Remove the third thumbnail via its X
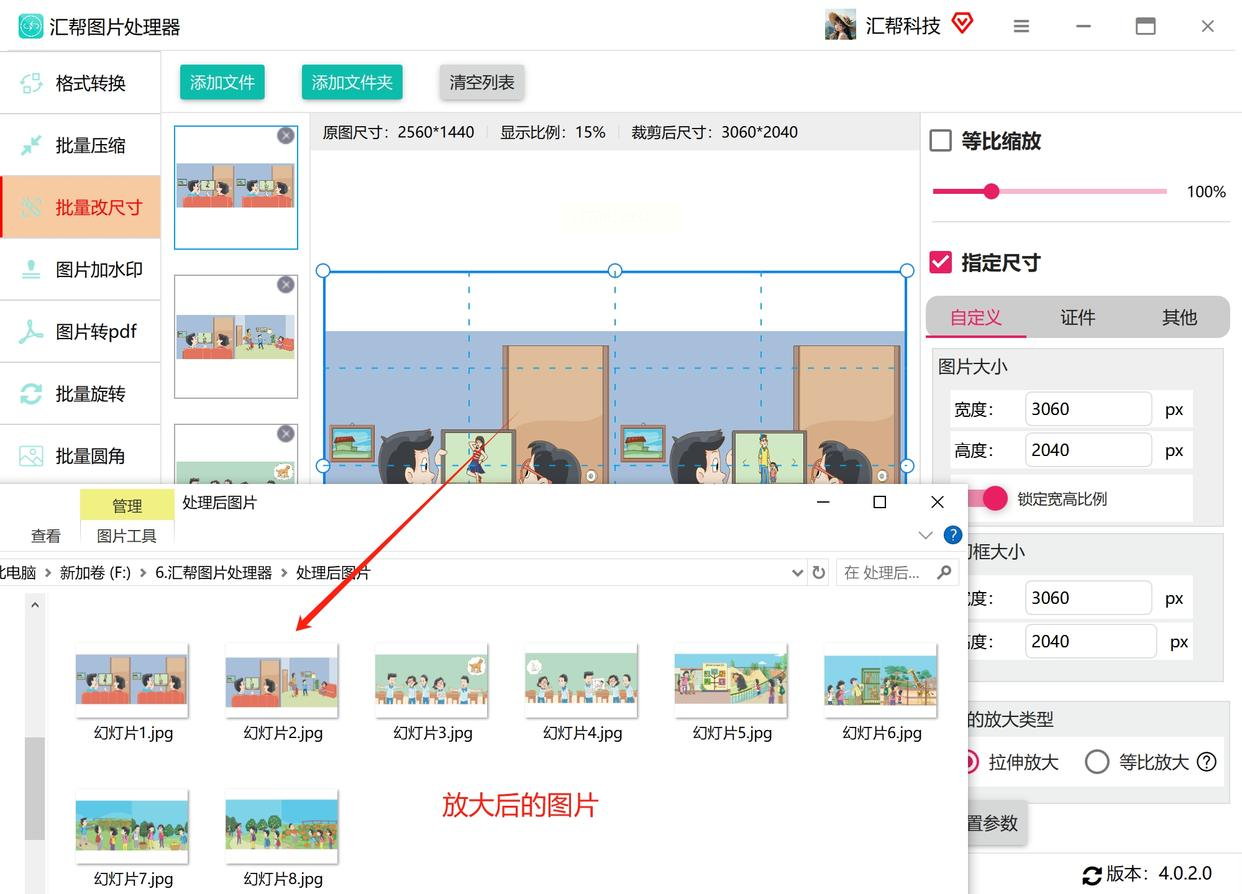Viewport: 1242px width, 894px height. (286, 433)
